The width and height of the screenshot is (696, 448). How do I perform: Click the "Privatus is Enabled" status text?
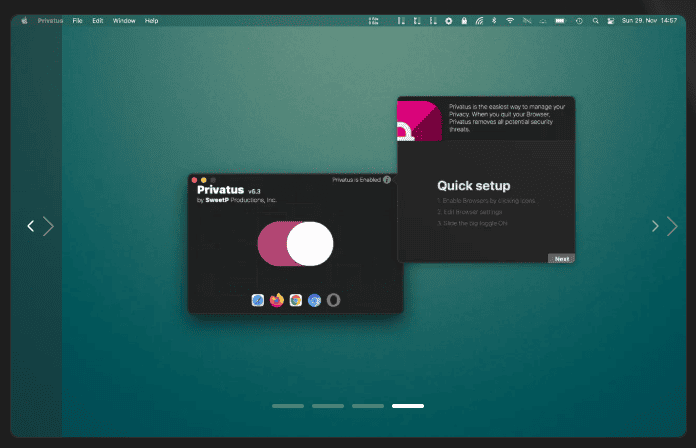coord(356,180)
